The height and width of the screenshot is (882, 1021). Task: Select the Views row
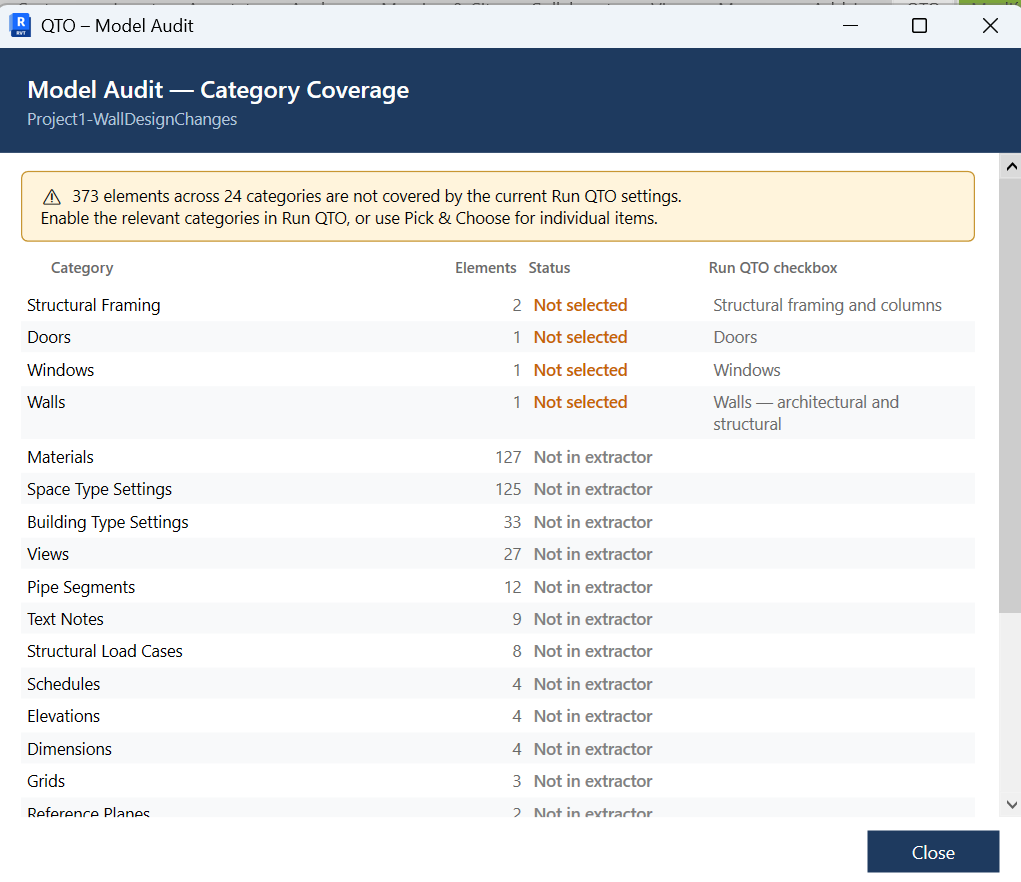click(x=498, y=554)
